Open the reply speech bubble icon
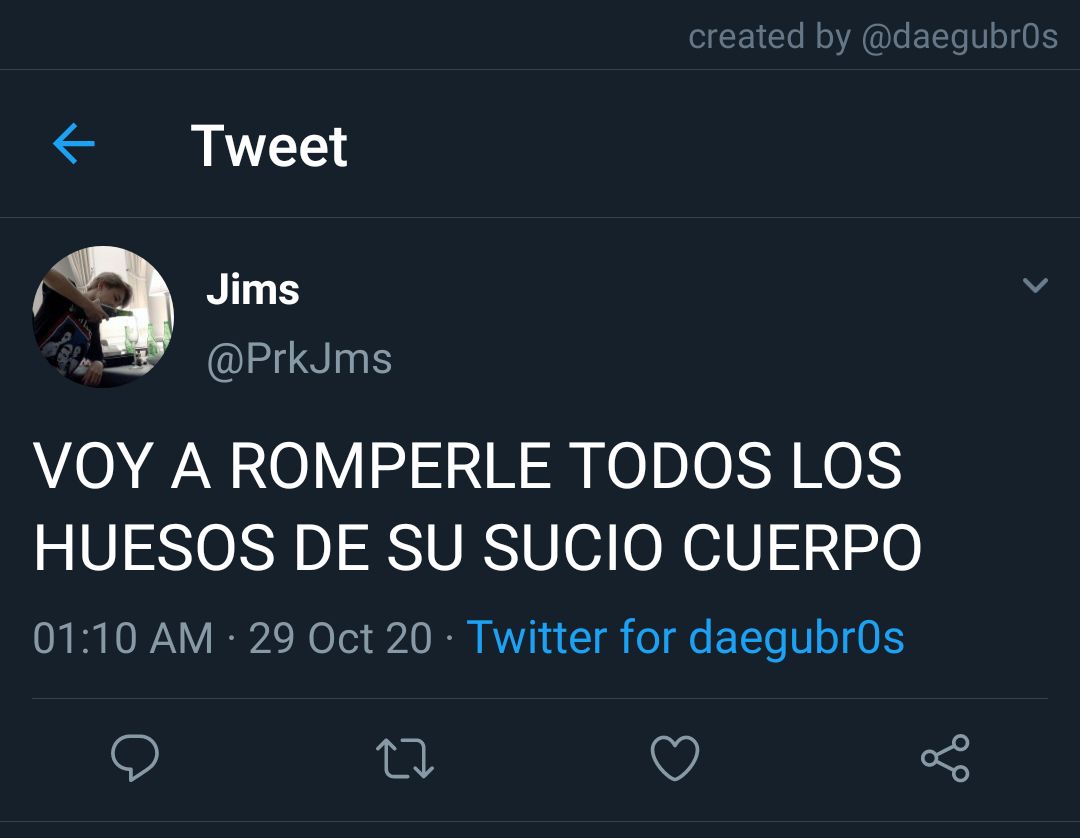The width and height of the screenshot is (1080, 838). 135,757
